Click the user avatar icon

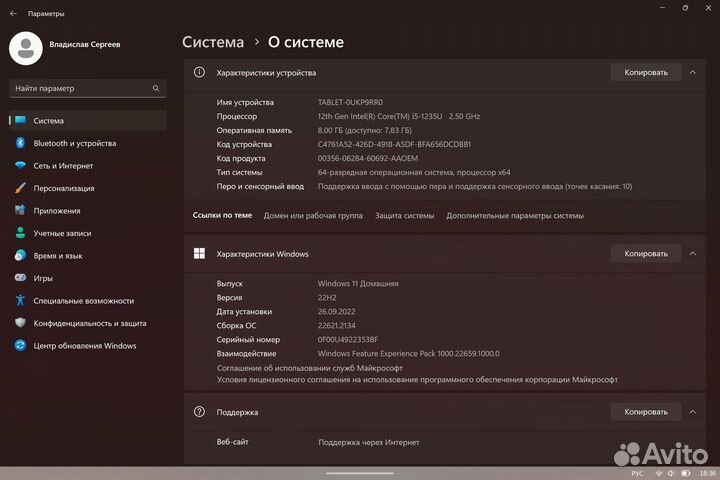[x=26, y=48]
